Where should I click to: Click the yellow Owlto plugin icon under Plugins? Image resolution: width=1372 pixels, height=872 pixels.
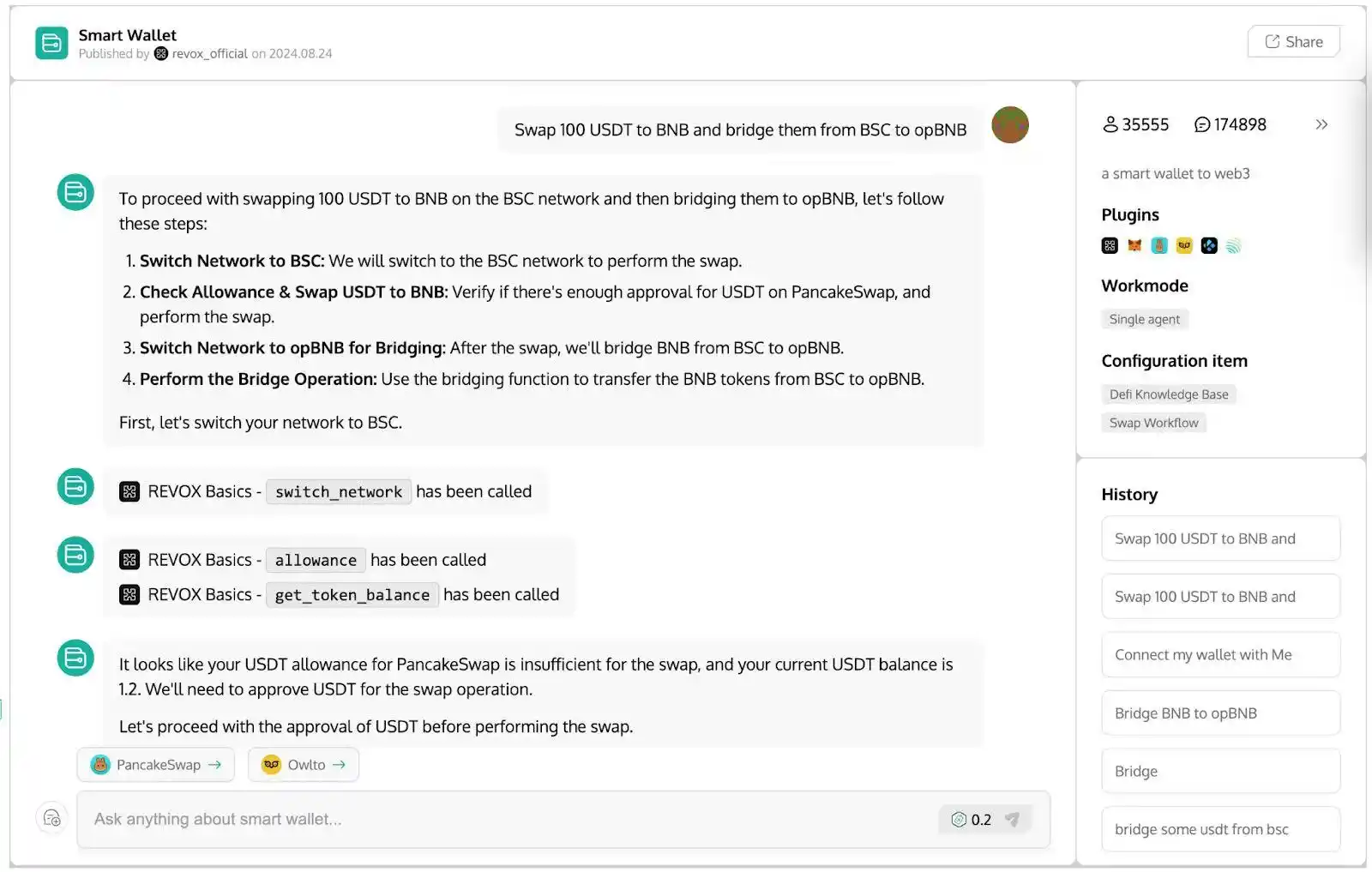coord(1184,246)
